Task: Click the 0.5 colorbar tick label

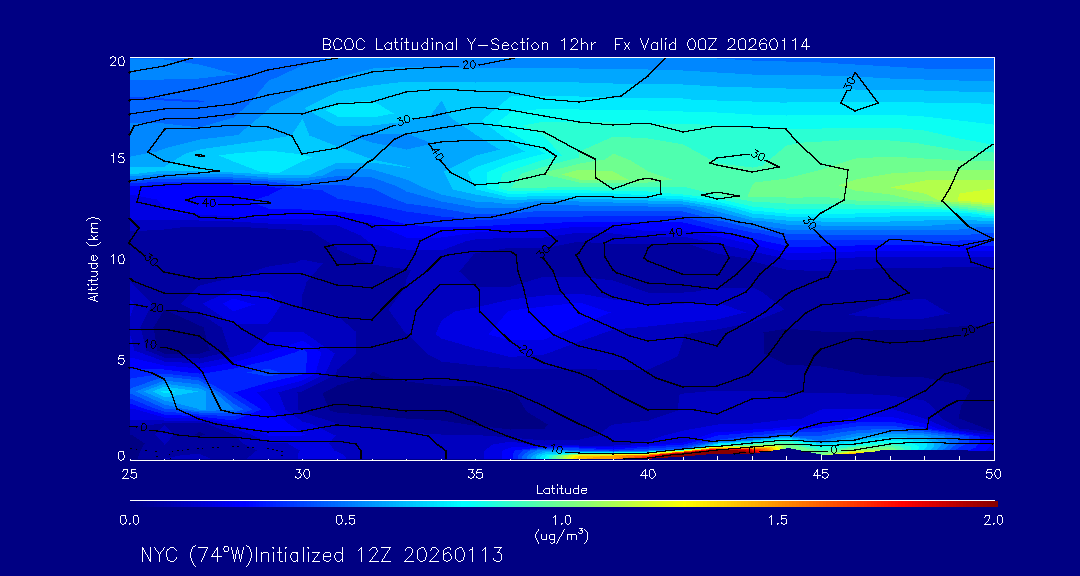Action: 345,520
